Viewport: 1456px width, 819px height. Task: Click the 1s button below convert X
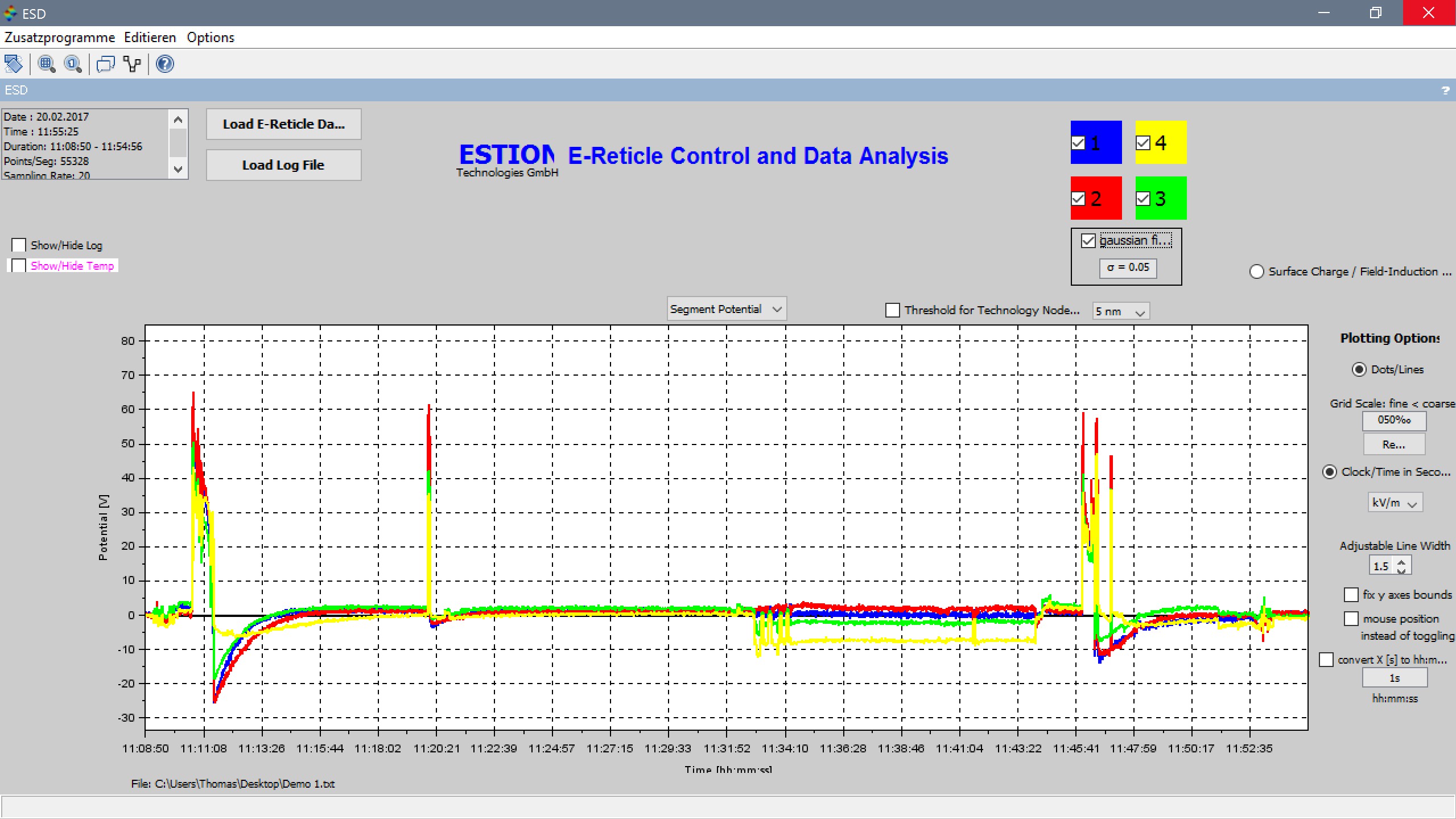tap(1395, 678)
